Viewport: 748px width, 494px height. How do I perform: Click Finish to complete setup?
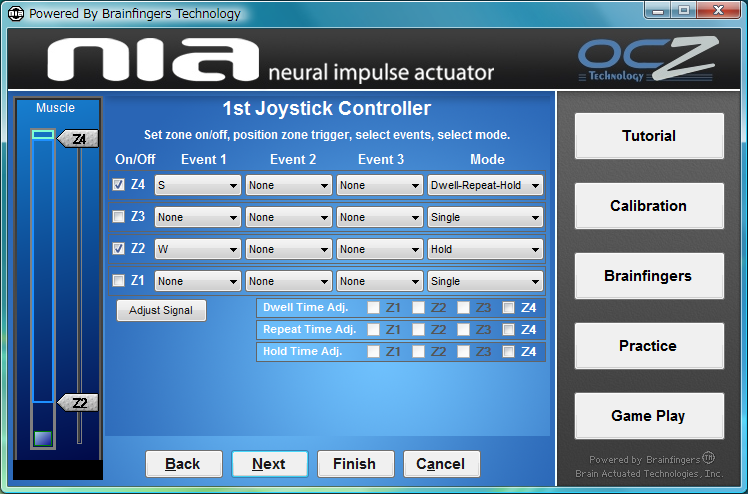coord(355,463)
